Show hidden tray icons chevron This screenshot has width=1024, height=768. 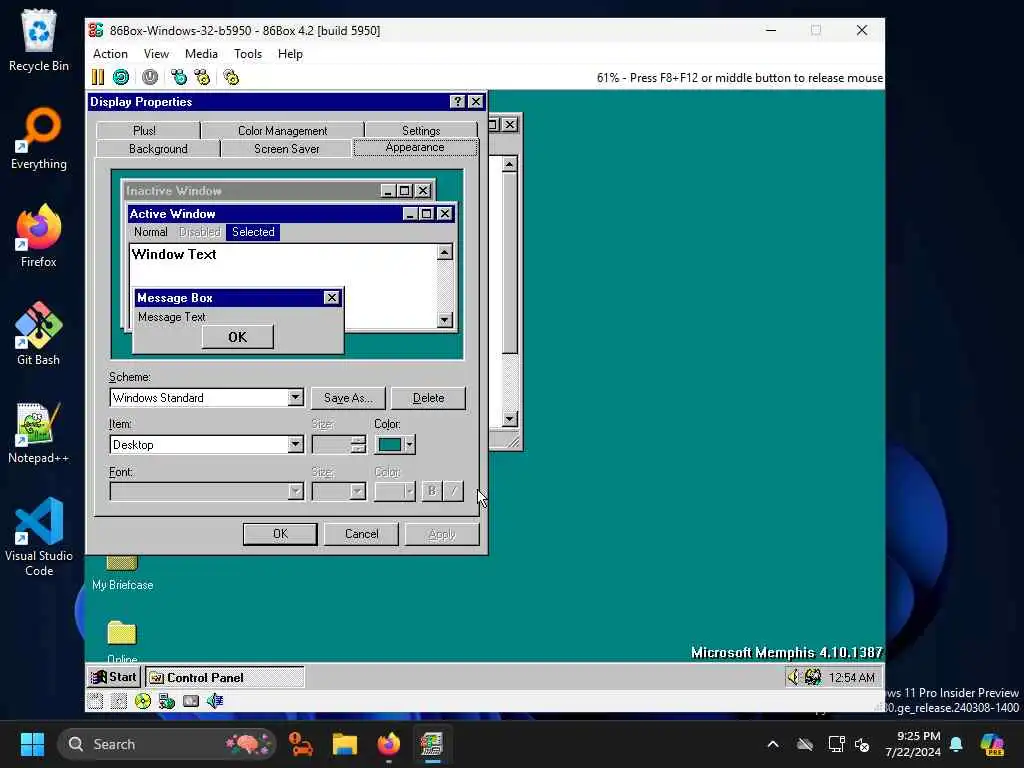tap(773, 744)
